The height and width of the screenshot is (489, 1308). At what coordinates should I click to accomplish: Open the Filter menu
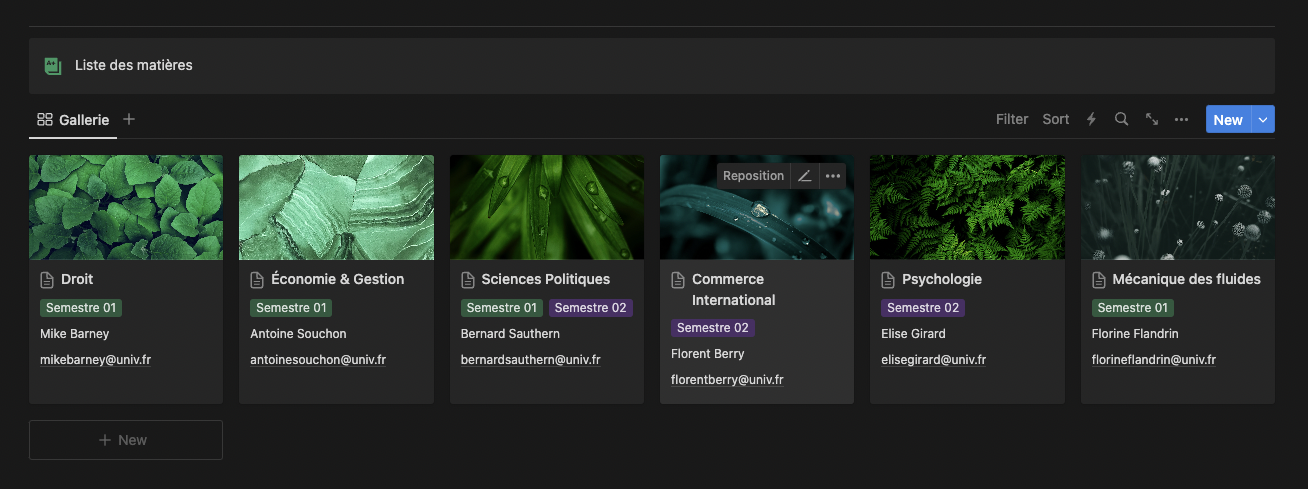[x=1011, y=119]
